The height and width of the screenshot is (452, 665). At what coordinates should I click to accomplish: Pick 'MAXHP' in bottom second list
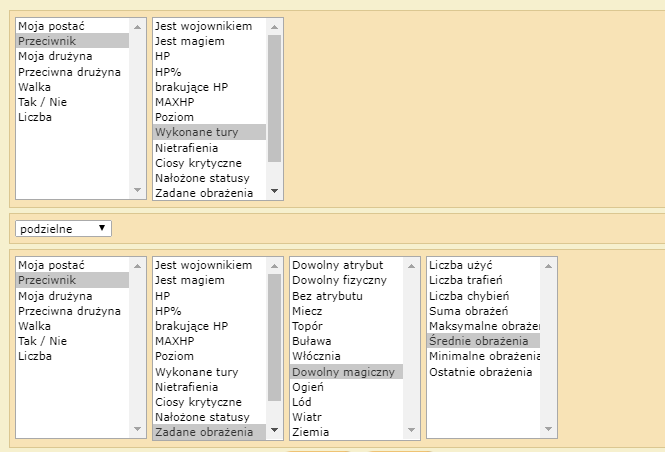[210, 341]
